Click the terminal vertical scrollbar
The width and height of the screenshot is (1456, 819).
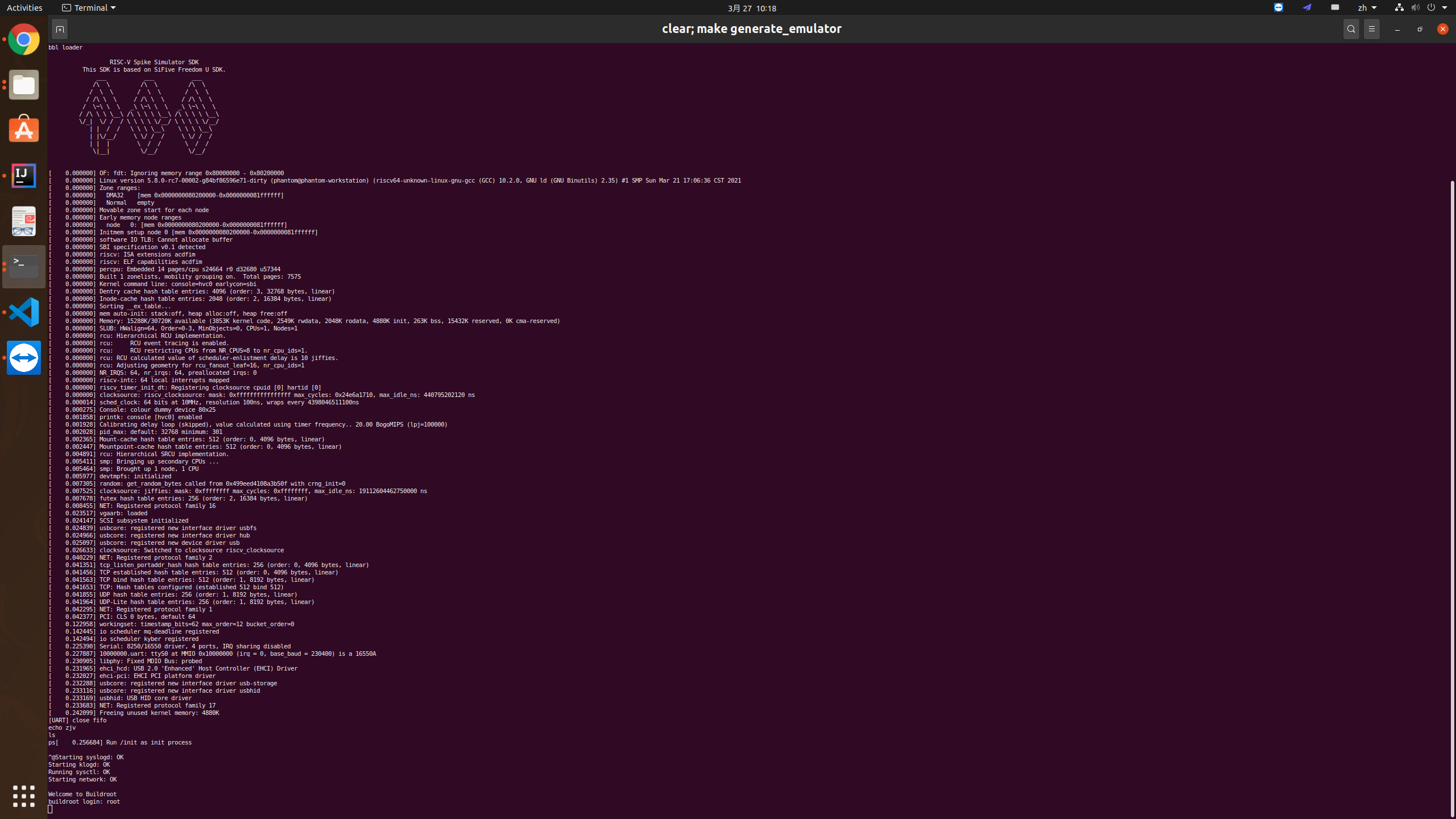(x=1452, y=495)
